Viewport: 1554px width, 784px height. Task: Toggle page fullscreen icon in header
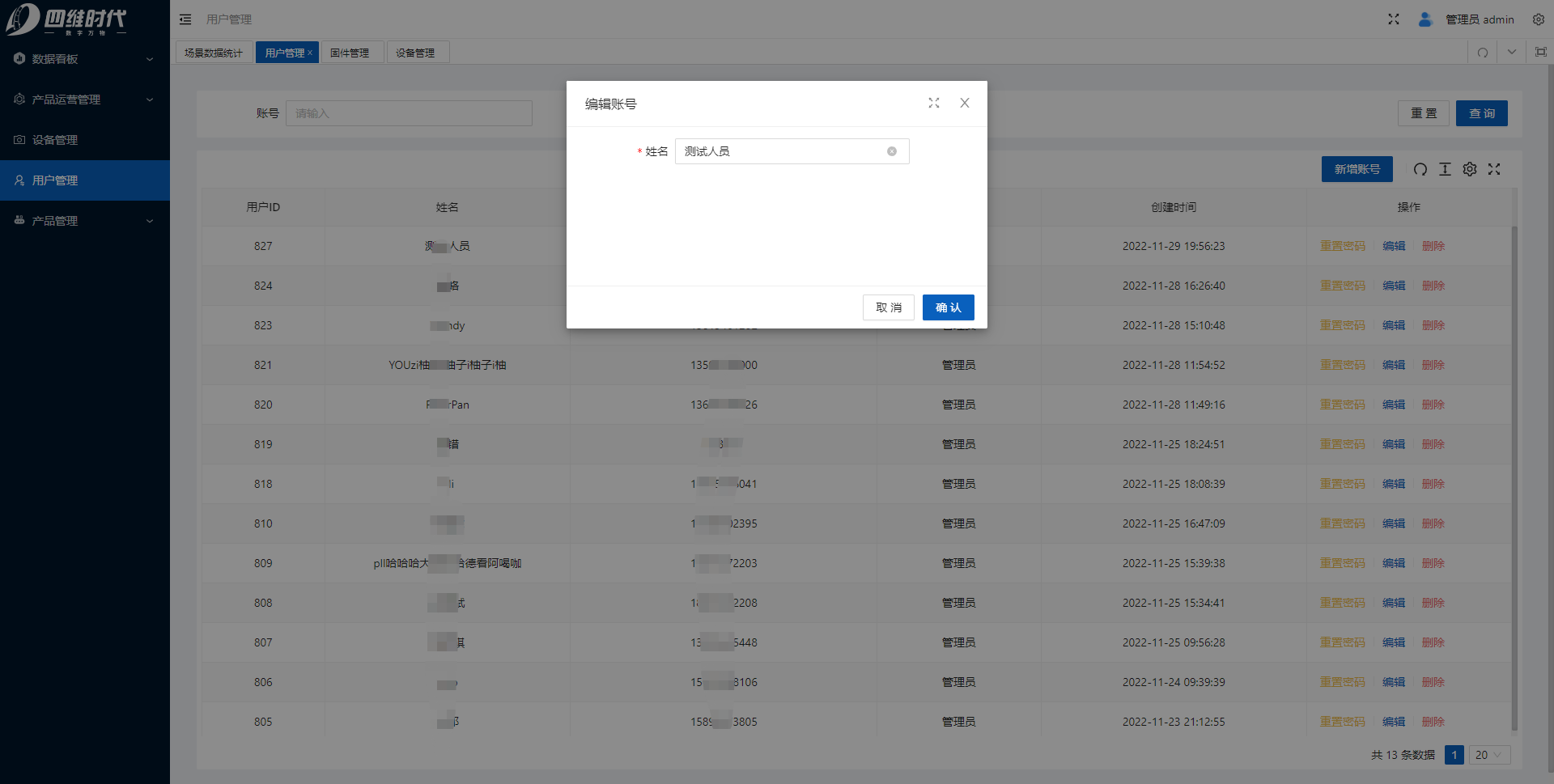point(1394,19)
